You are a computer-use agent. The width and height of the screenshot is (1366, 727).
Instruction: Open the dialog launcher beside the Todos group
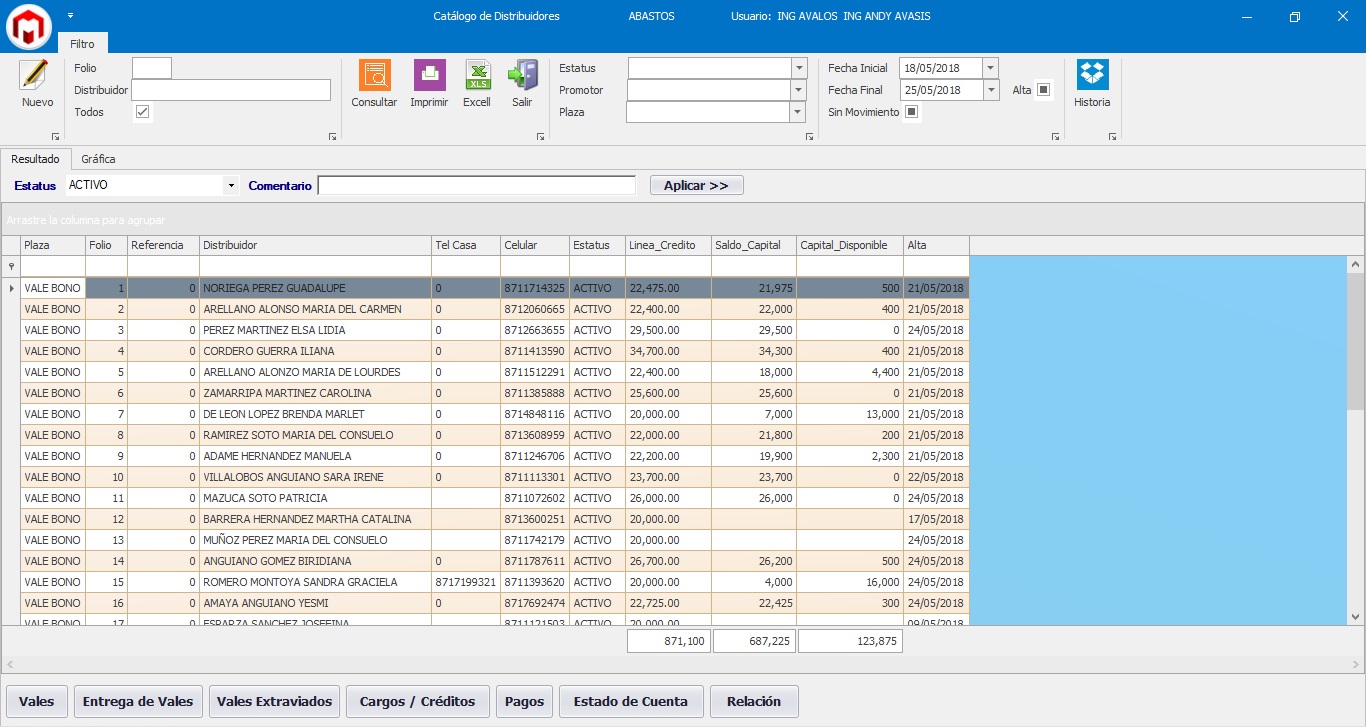[332, 136]
